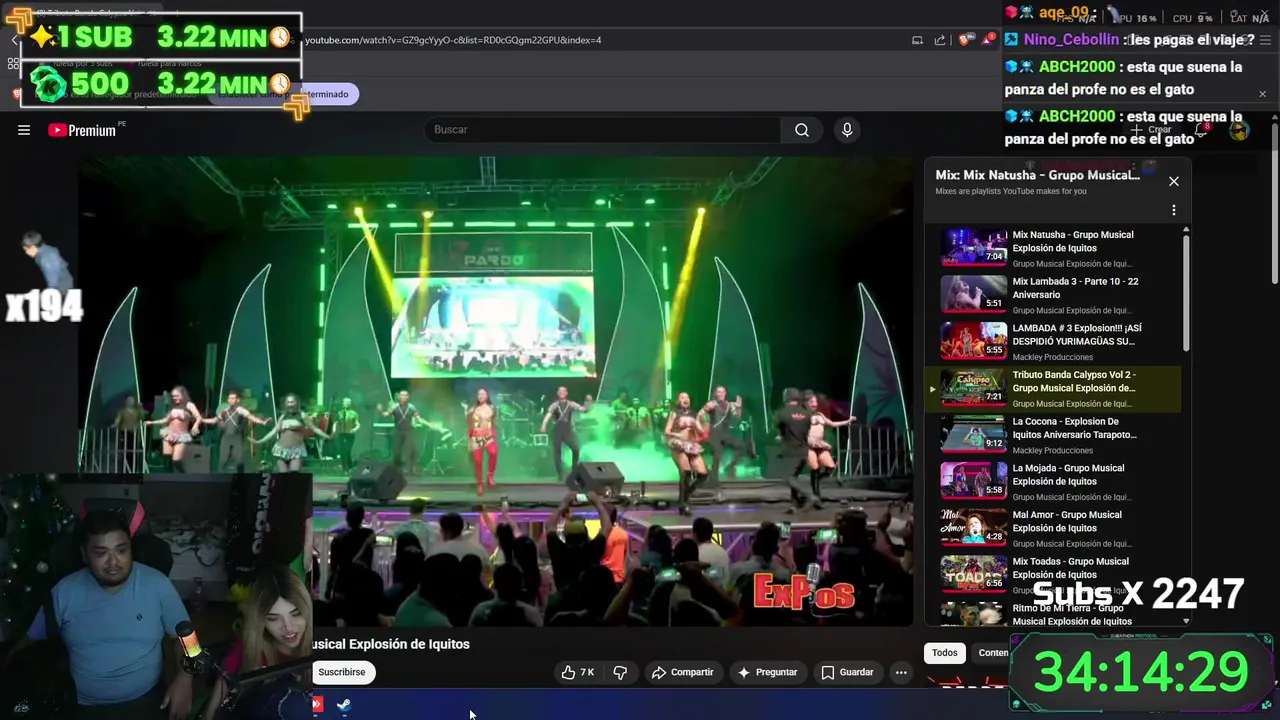Share video using Compartir button
Image resolution: width=1280 pixels, height=720 pixels.
pyautogui.click(x=683, y=672)
